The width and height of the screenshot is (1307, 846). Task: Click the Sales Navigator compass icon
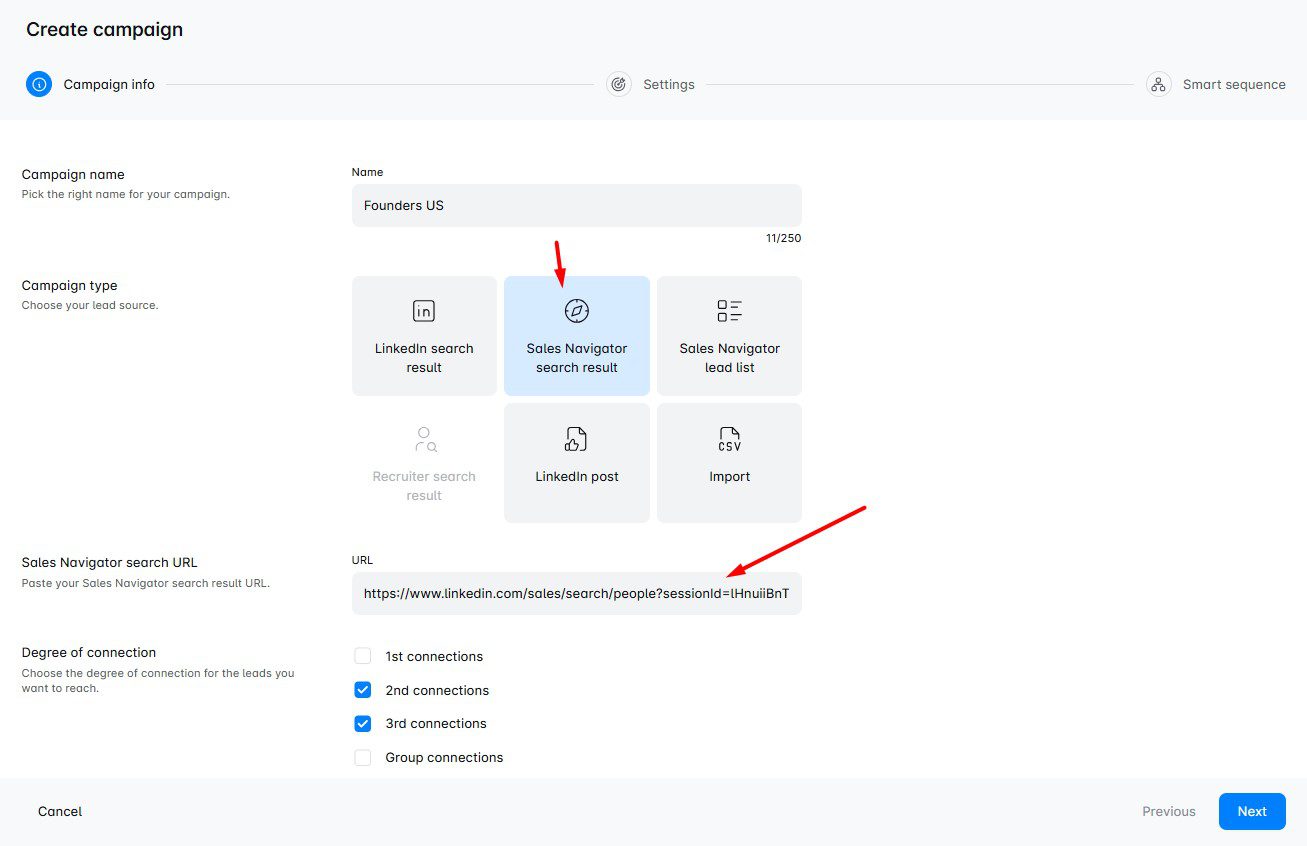pos(577,311)
